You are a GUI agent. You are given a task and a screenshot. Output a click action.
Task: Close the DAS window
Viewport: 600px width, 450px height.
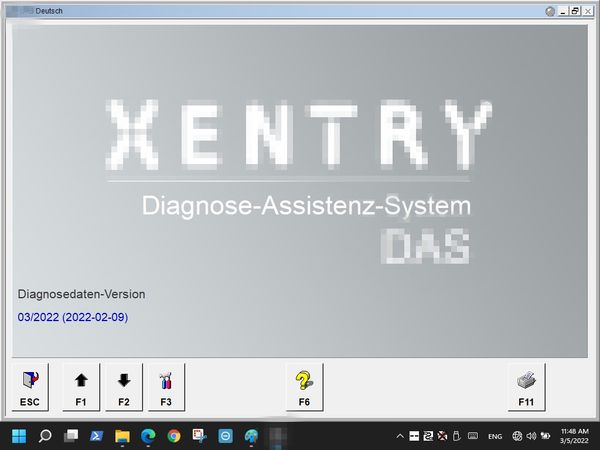point(588,11)
